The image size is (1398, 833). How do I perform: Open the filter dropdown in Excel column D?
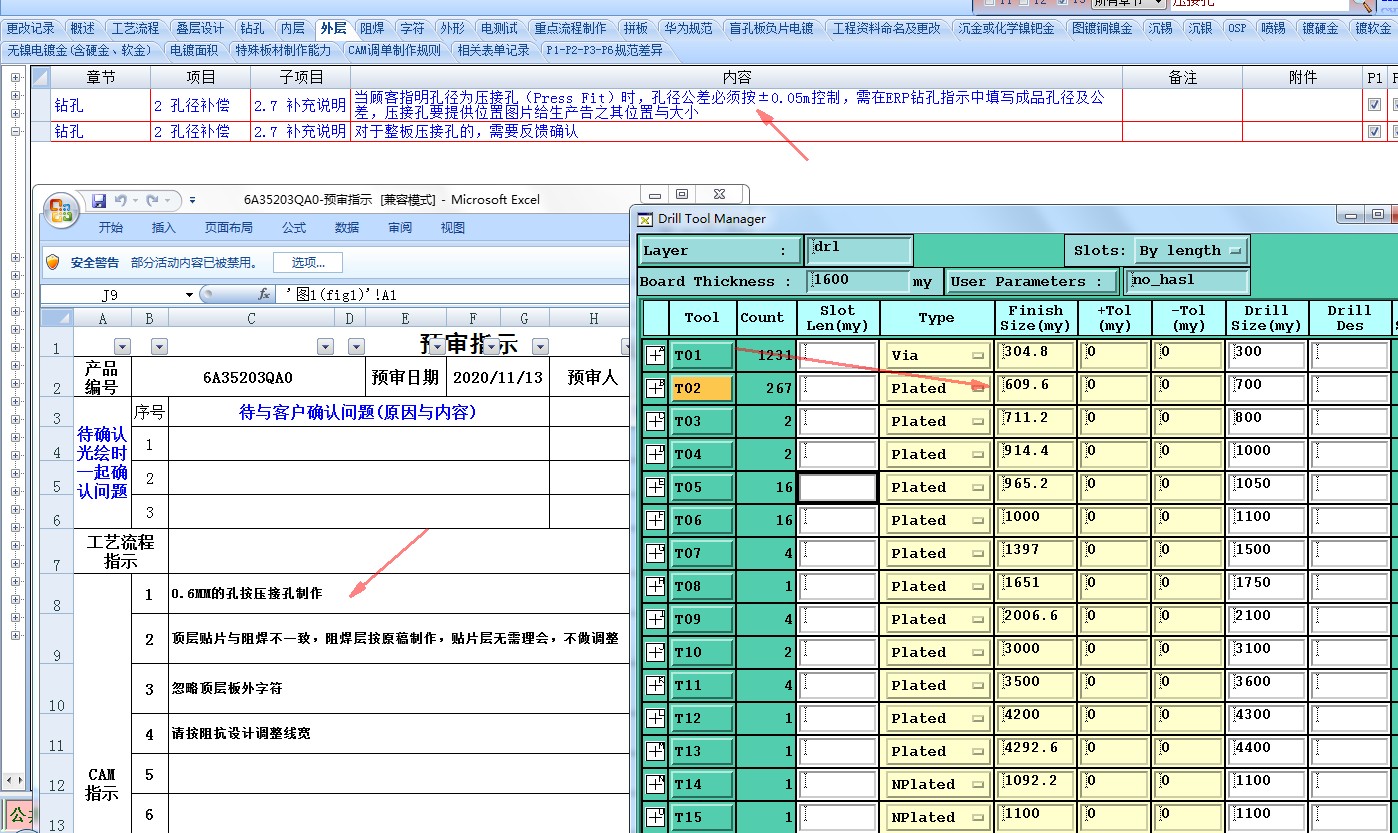tap(357, 347)
